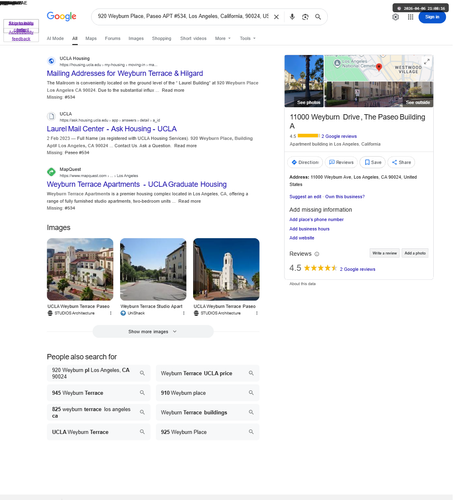Clear the search box with X icon
The height and width of the screenshot is (500, 458).
click(x=276, y=17)
